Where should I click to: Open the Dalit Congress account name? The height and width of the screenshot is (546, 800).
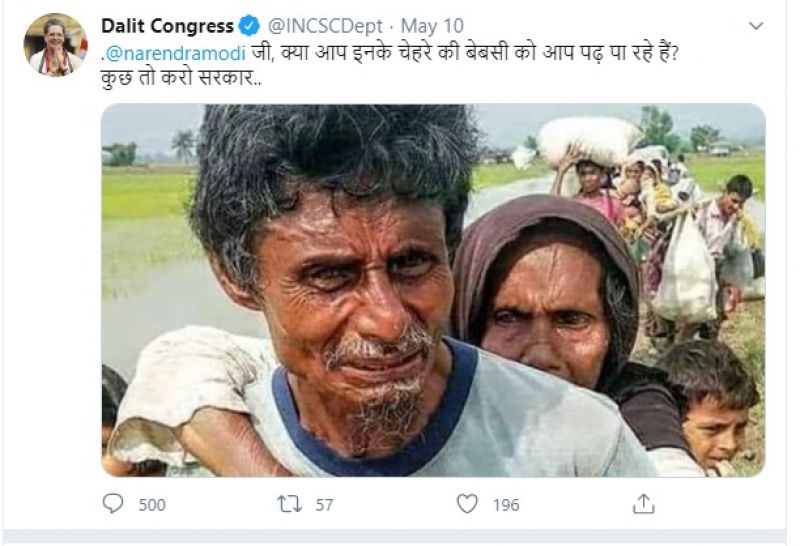pos(167,25)
